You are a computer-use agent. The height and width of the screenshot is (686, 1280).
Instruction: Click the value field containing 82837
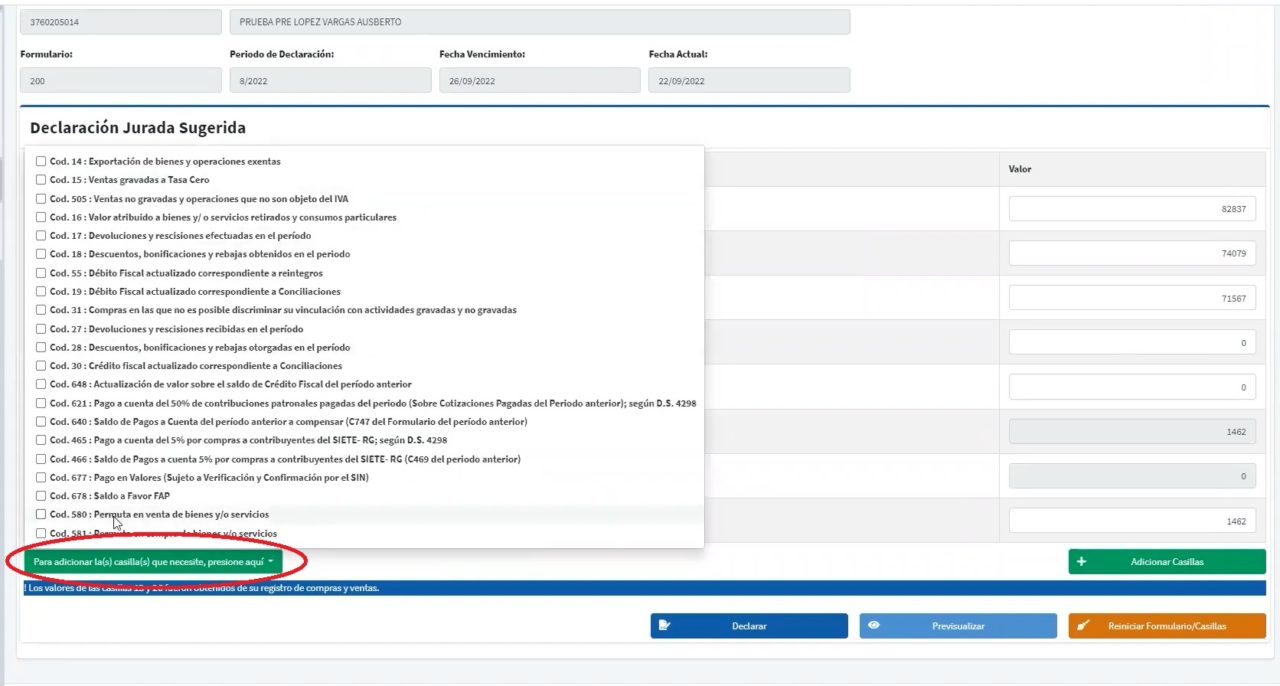click(x=1132, y=209)
